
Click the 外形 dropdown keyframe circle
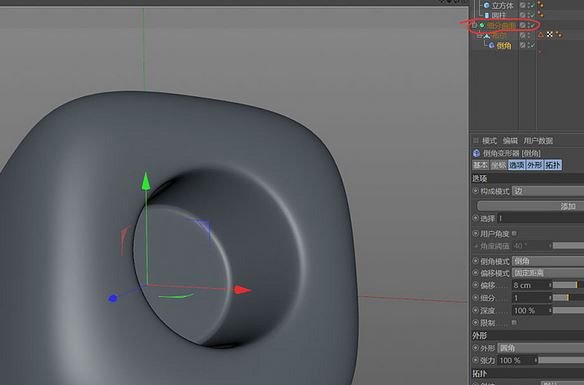pos(476,348)
